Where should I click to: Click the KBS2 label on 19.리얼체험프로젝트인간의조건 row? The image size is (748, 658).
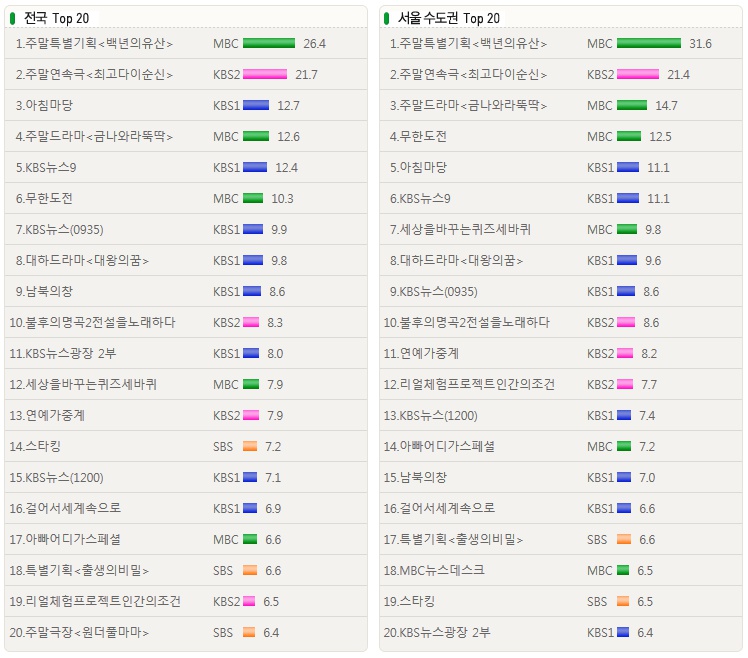[227, 602]
